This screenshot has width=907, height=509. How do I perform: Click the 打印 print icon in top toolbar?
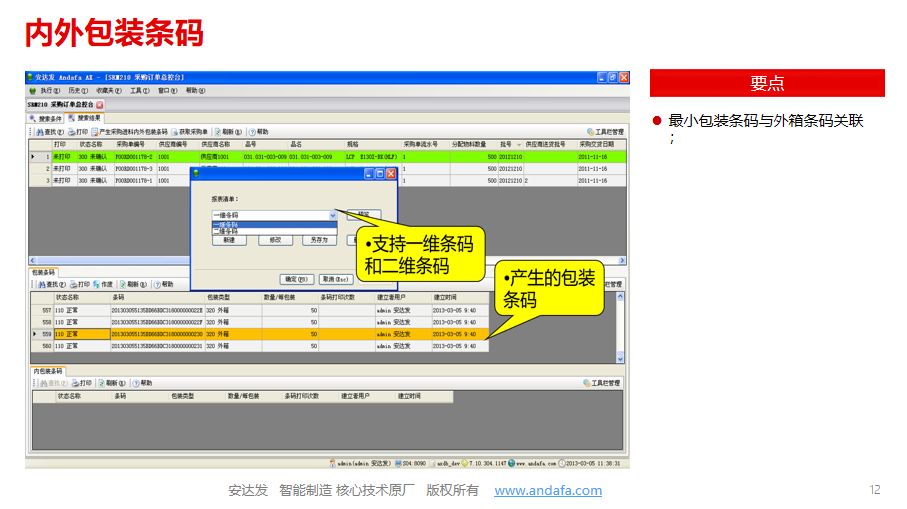click(x=73, y=131)
